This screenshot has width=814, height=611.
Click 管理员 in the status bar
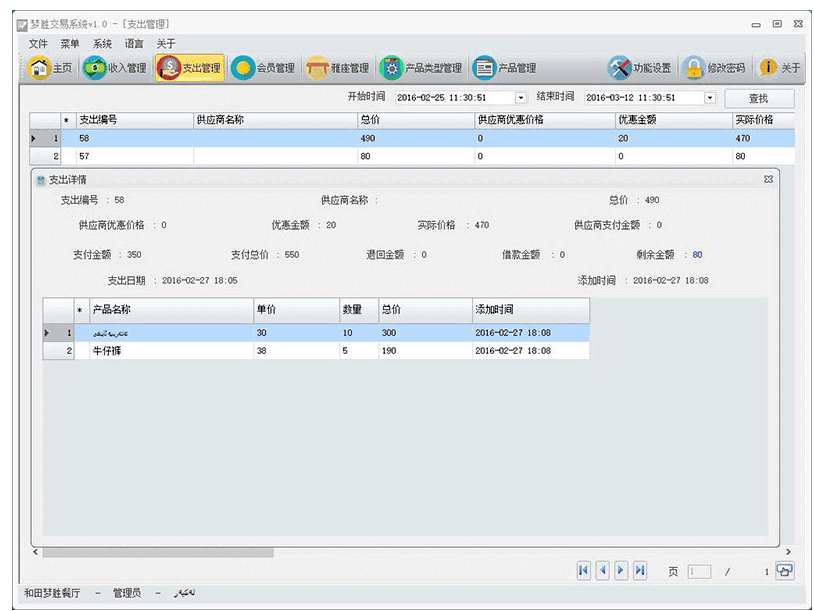click(127, 593)
